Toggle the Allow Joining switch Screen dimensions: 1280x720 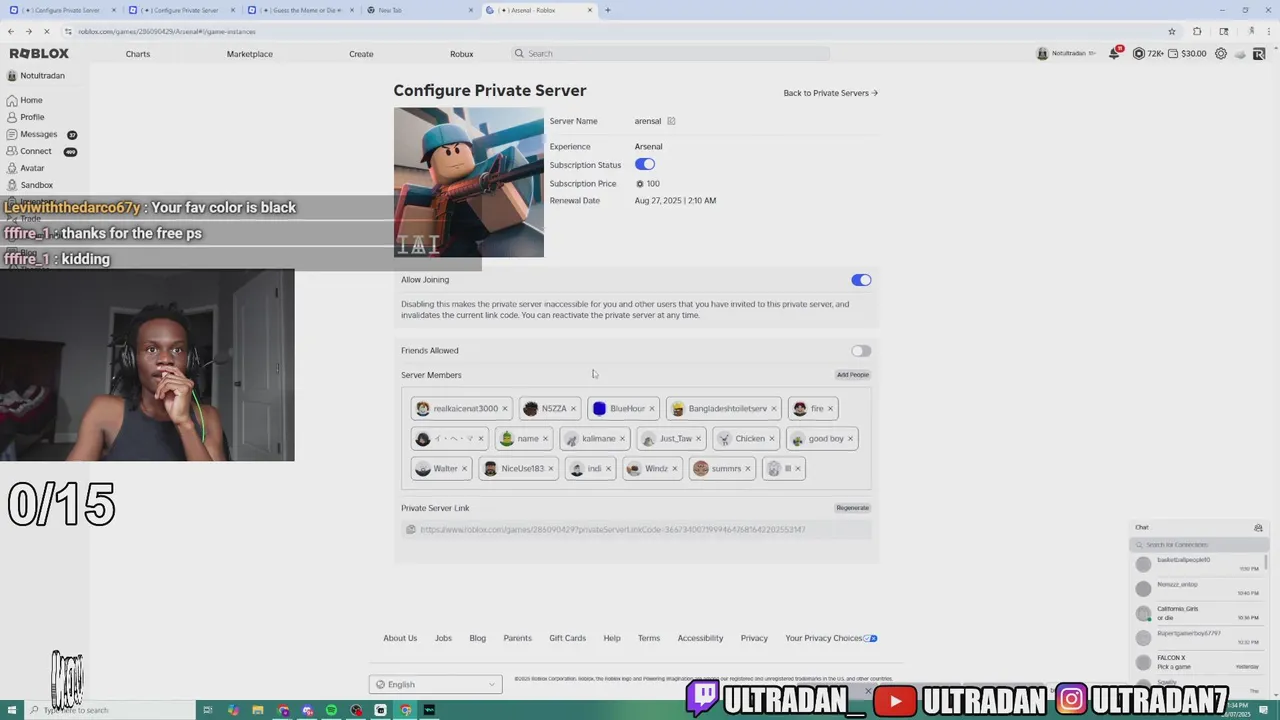coord(861,280)
